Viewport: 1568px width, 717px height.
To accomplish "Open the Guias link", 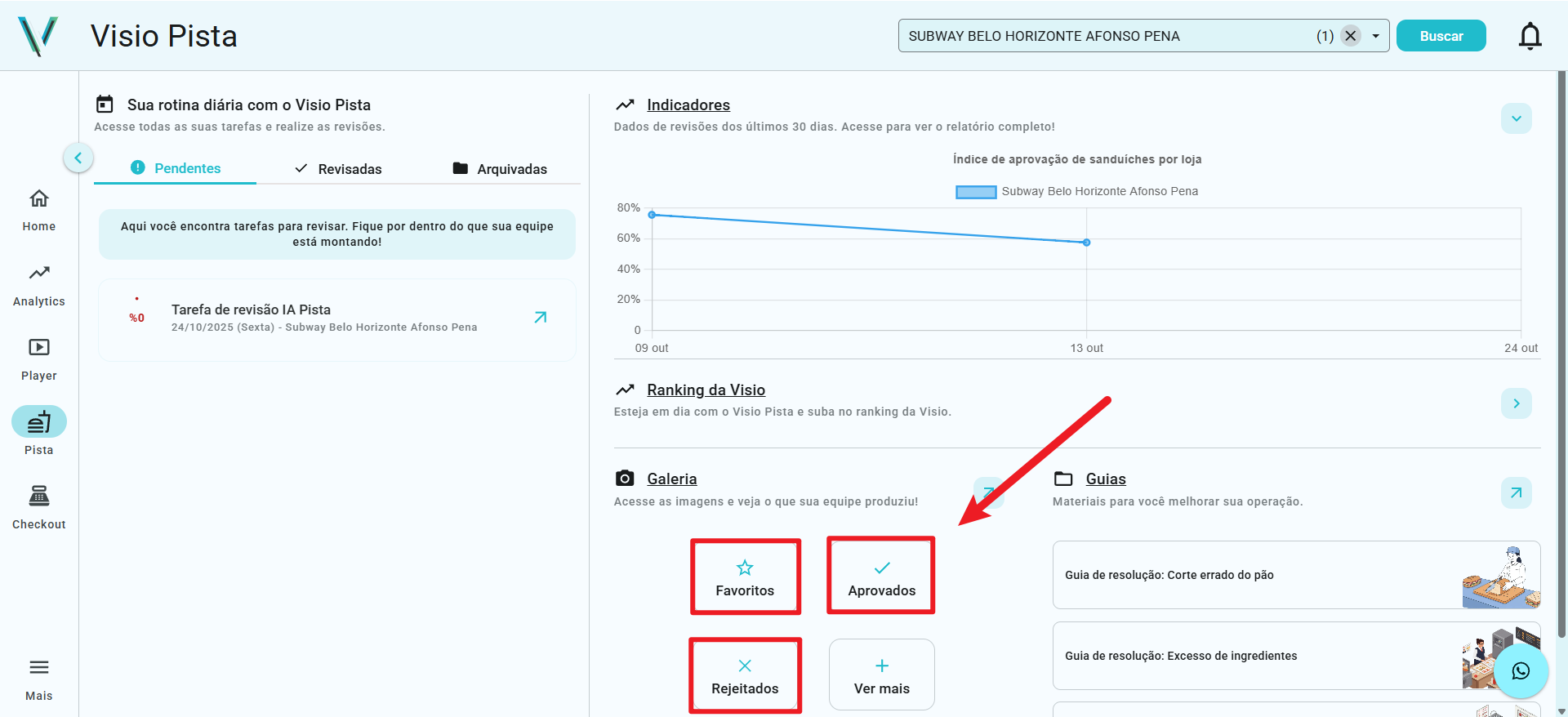I will 1106,479.
